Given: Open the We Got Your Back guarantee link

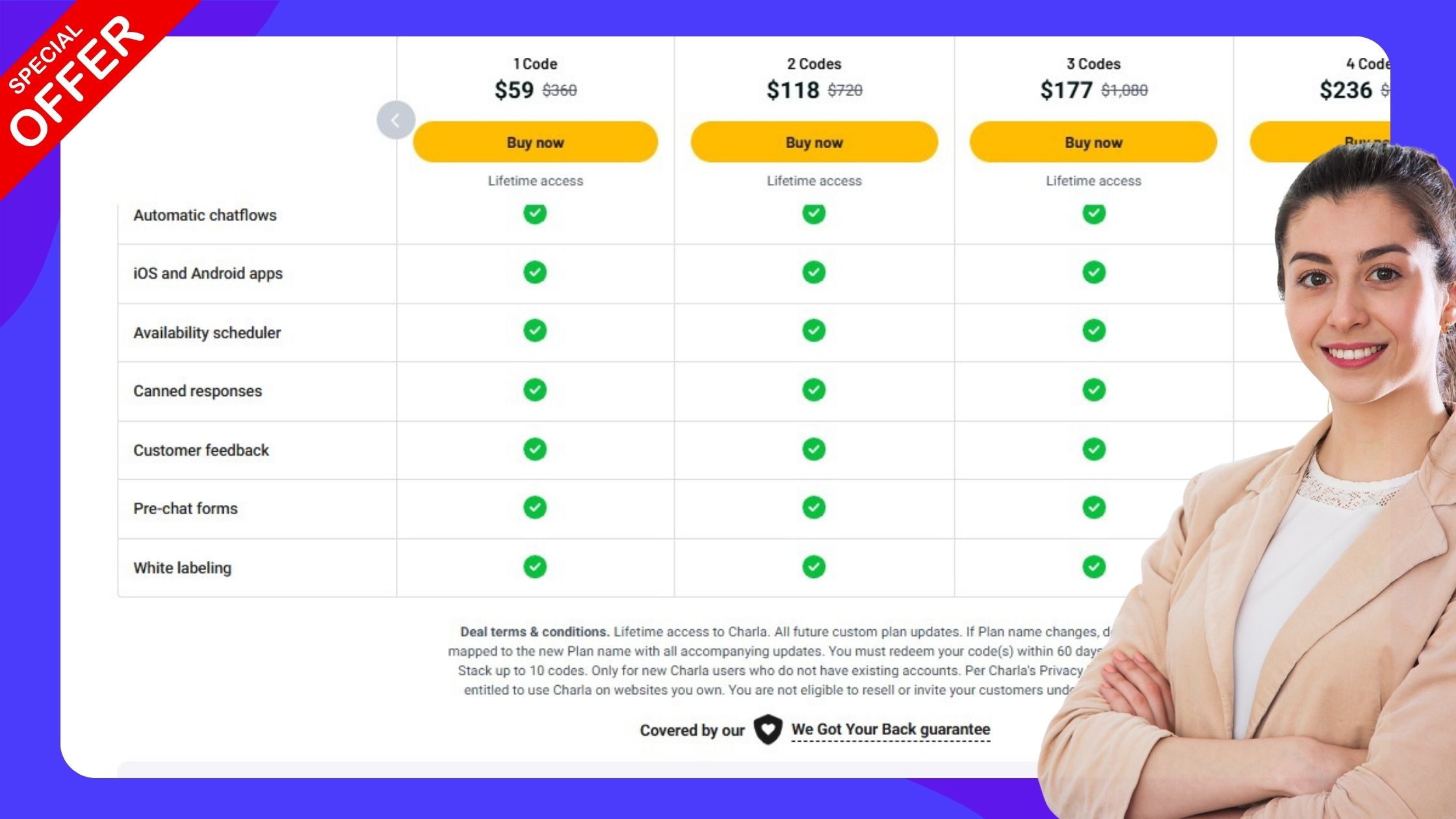Looking at the screenshot, I should [890, 729].
